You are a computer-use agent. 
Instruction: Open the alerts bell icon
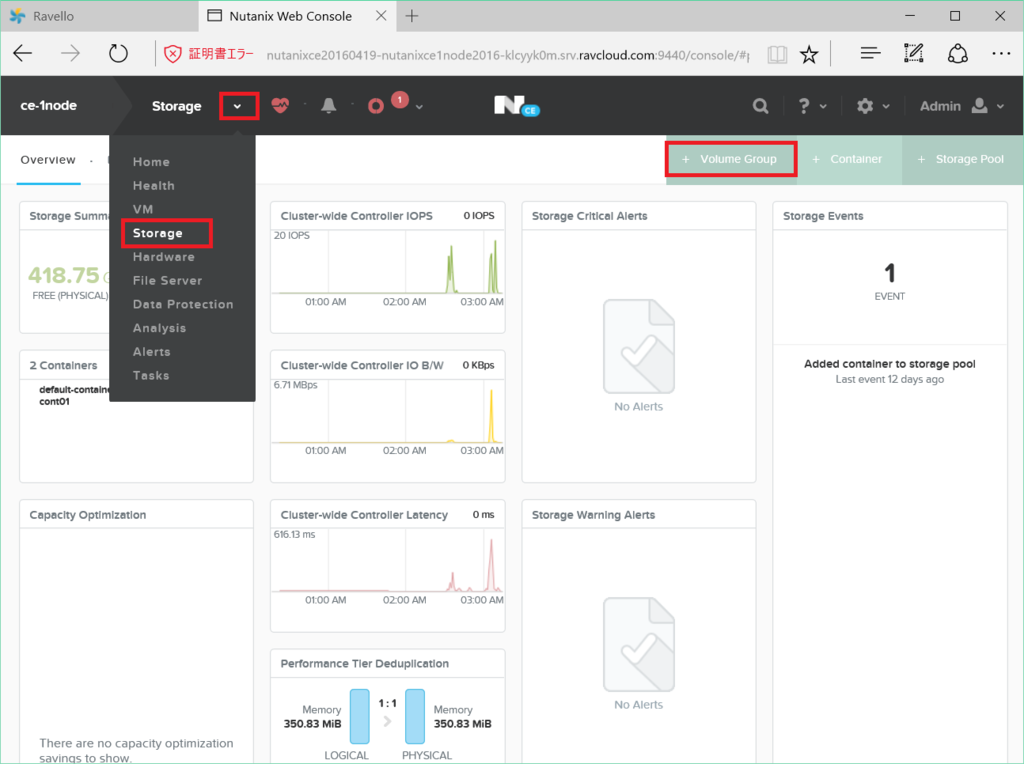328,106
